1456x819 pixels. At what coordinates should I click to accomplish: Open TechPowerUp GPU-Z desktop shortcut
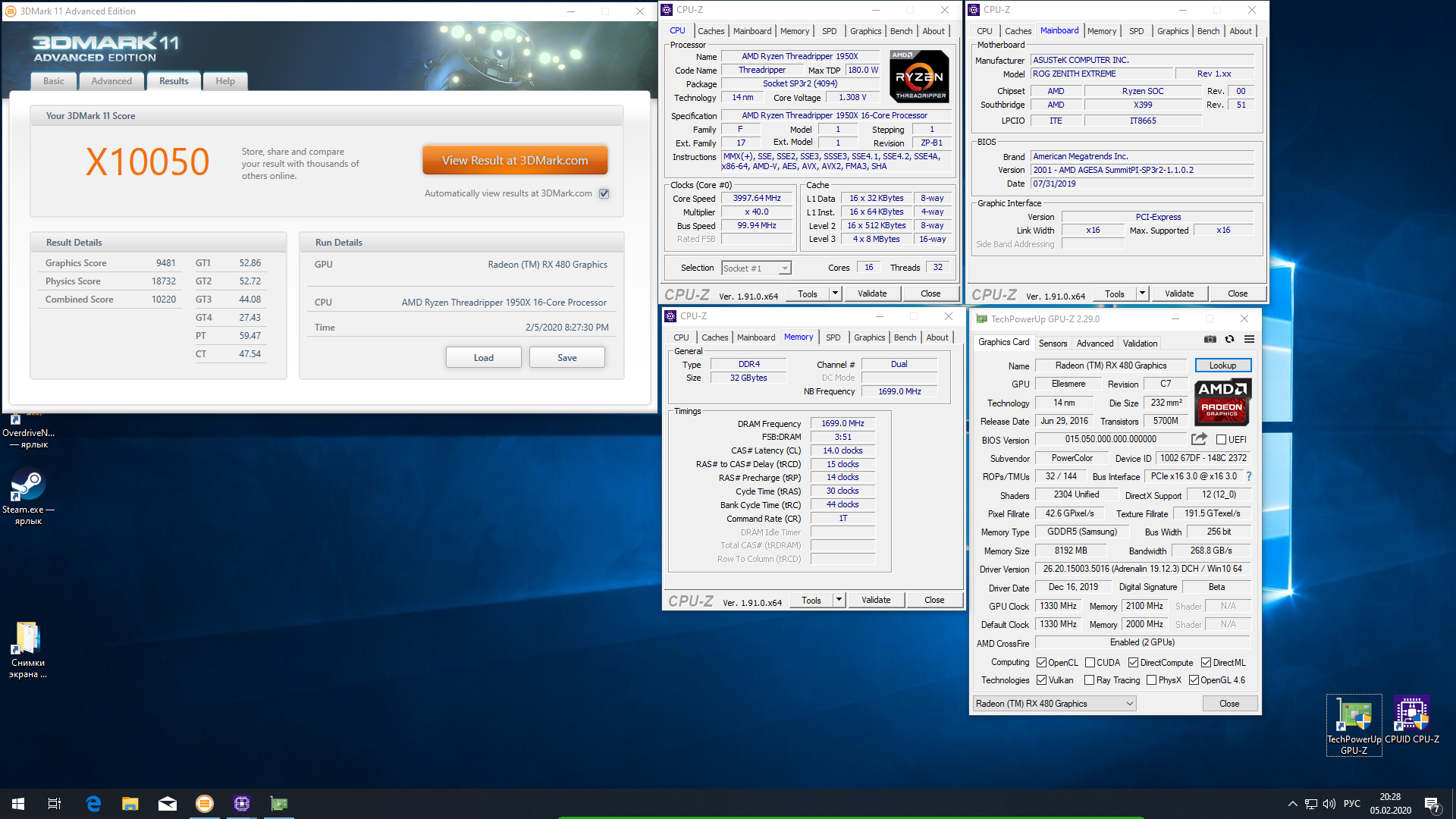(1354, 726)
